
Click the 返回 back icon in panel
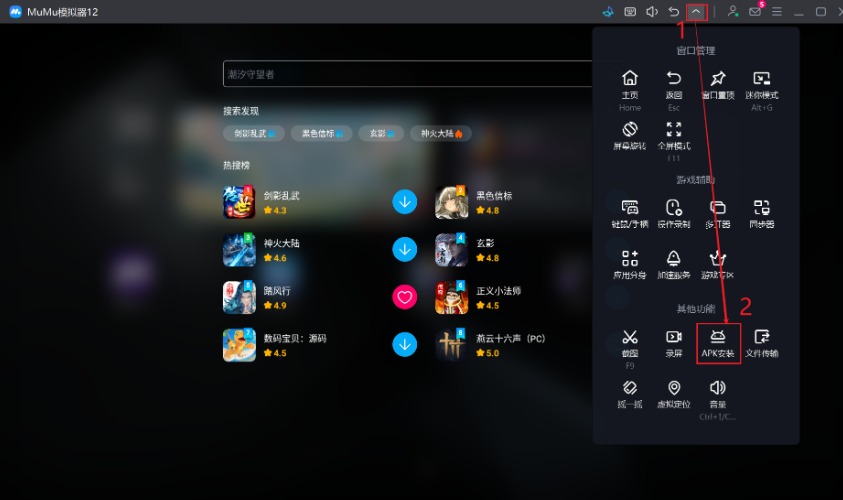[x=674, y=78]
